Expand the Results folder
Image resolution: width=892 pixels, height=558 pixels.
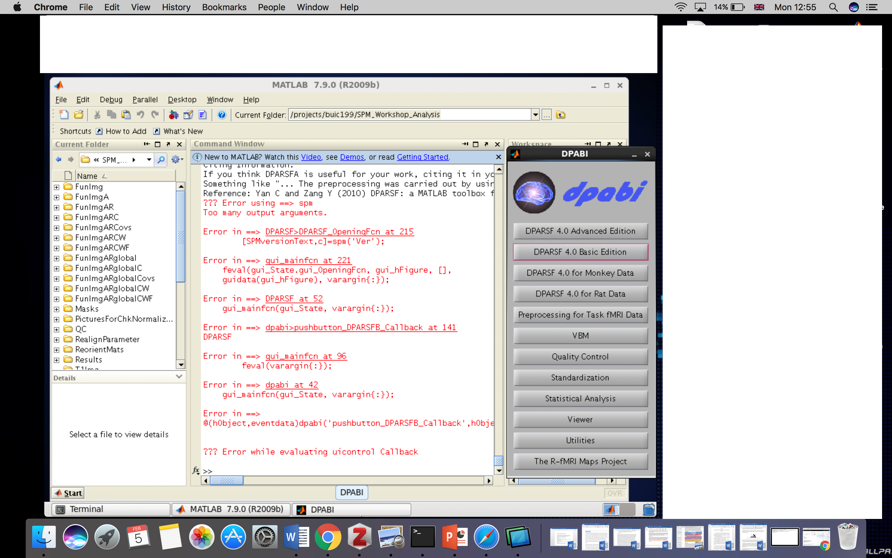click(57, 360)
